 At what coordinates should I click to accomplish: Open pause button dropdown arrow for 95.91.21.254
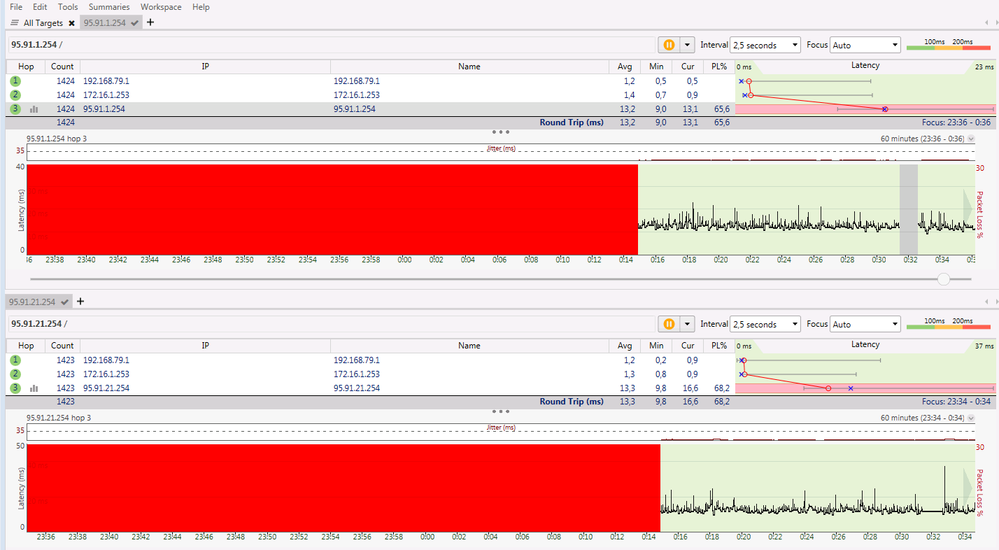tap(687, 324)
